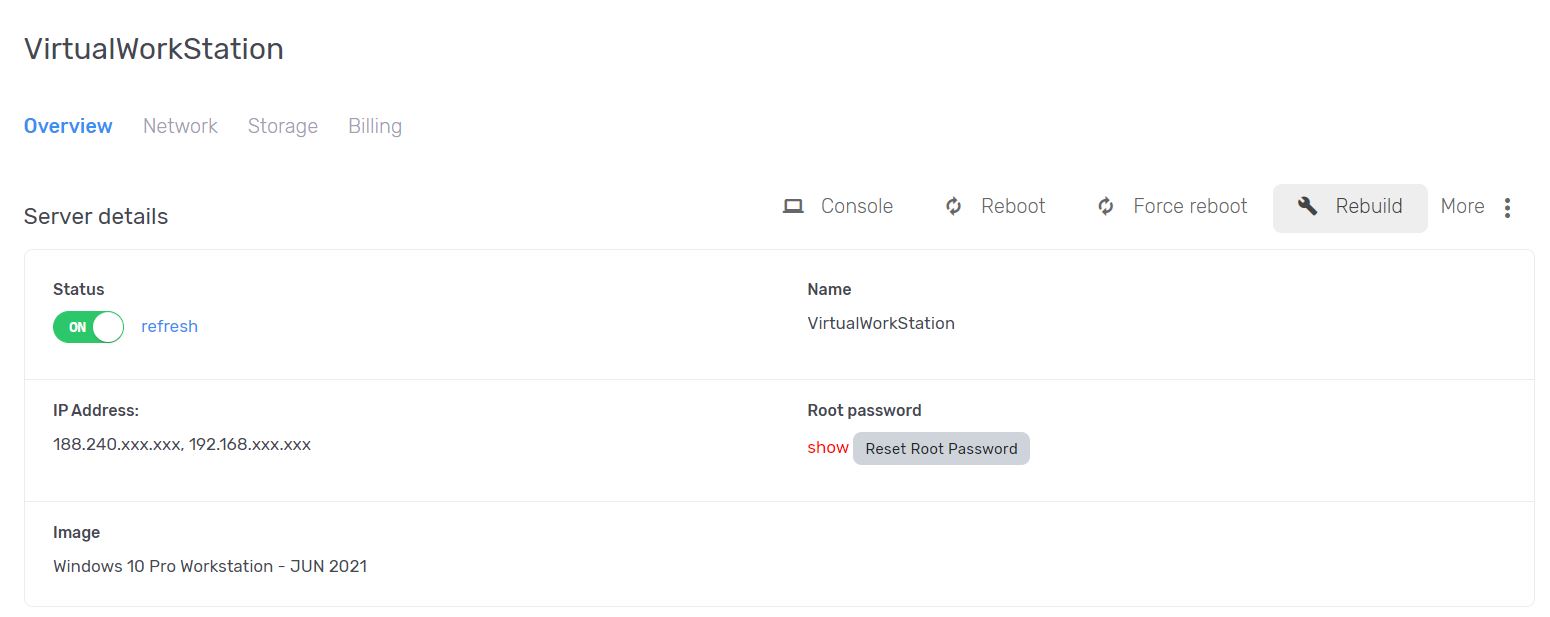Screen dimensions: 1550x617
Task: Toggle the server Status ON switch
Action: [88, 327]
